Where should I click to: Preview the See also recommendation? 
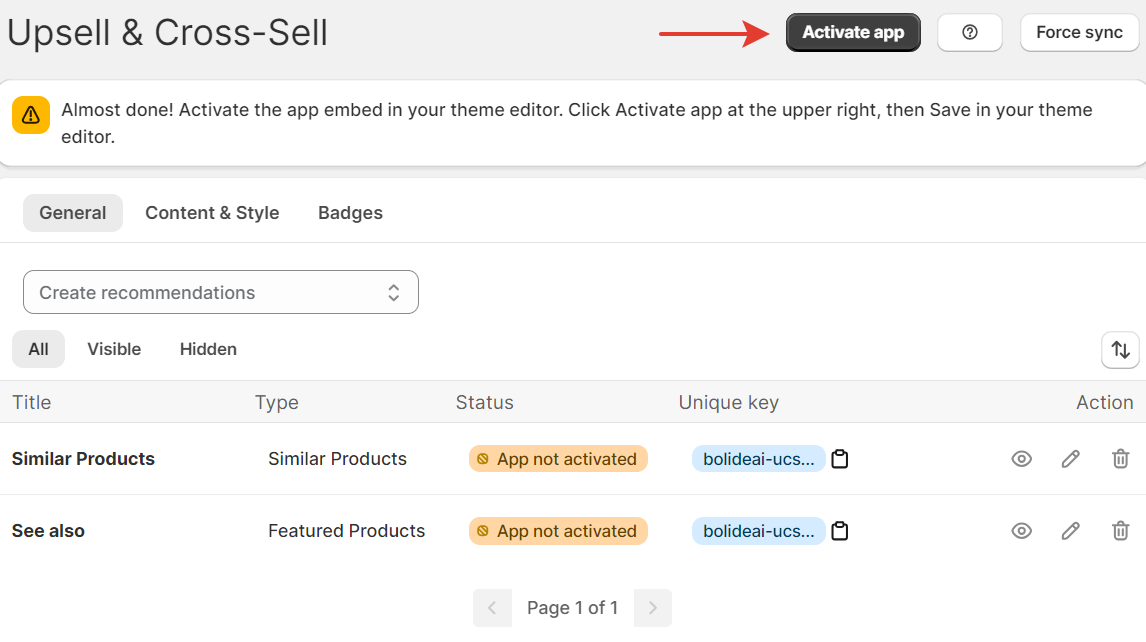[x=1021, y=531]
